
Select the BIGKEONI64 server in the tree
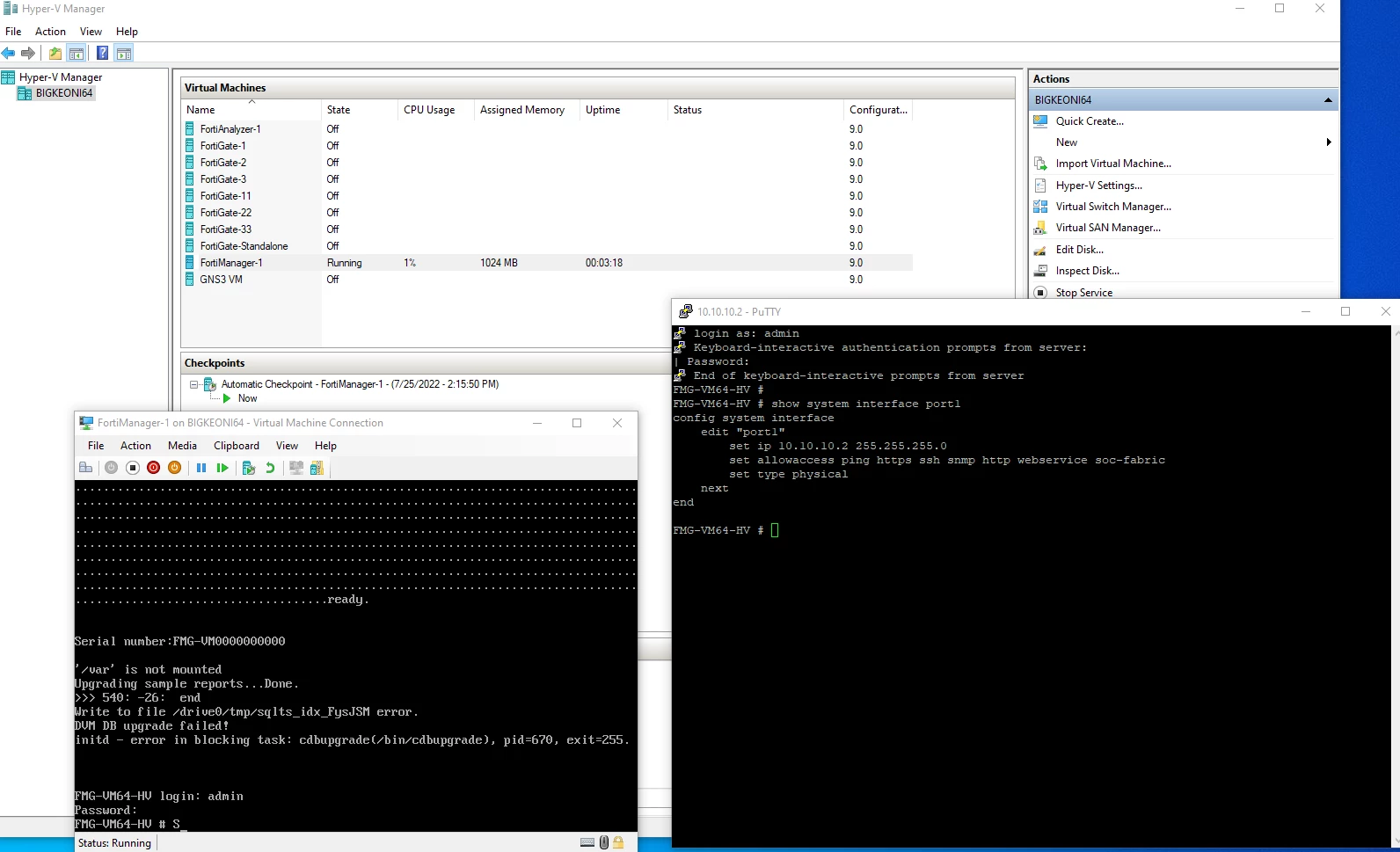tap(64, 93)
